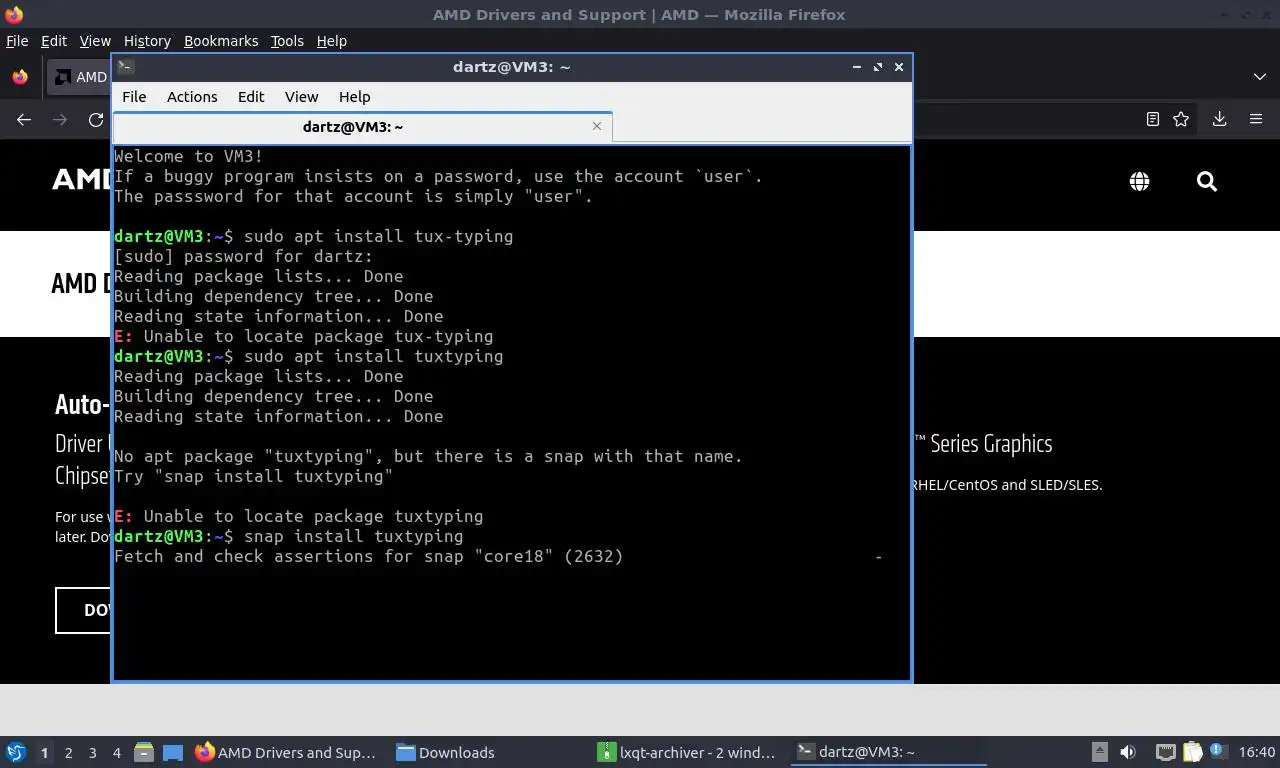
Task: Open the network tray icon
Action: (x=1165, y=752)
